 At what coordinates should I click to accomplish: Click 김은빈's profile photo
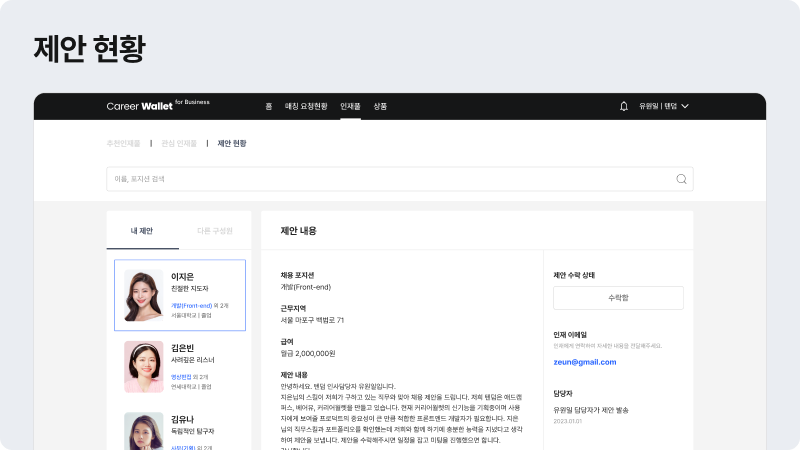(143, 367)
